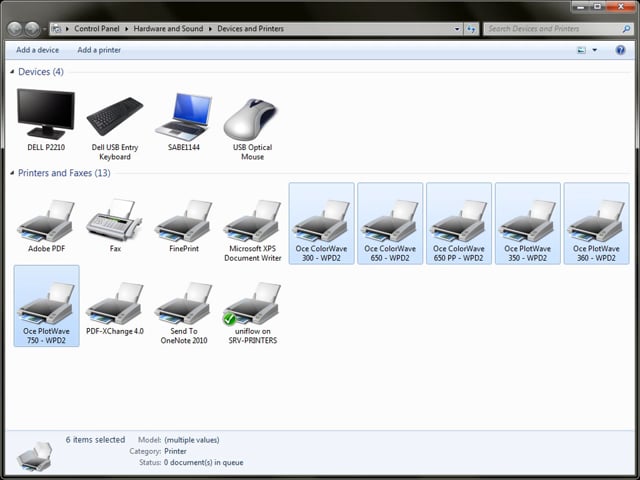640x480 pixels.
Task: Click the search magnifier icon
Action: coord(626,29)
